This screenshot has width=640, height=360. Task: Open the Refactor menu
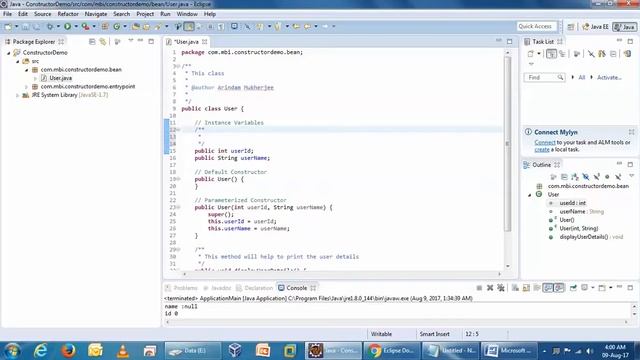(68, 14)
